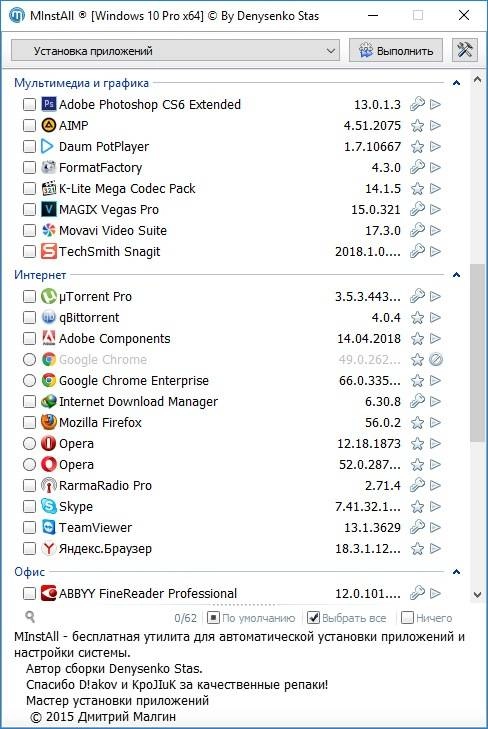Click the star icon next to Mozilla Firefox
This screenshot has width=488, height=729.
click(417, 423)
